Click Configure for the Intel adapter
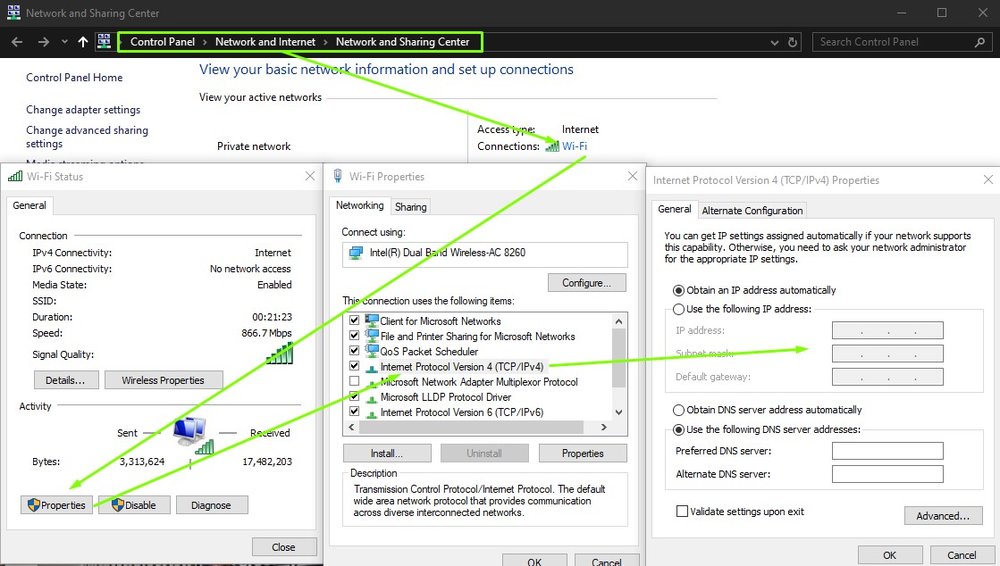This screenshot has height=566, width=1000. tap(587, 283)
